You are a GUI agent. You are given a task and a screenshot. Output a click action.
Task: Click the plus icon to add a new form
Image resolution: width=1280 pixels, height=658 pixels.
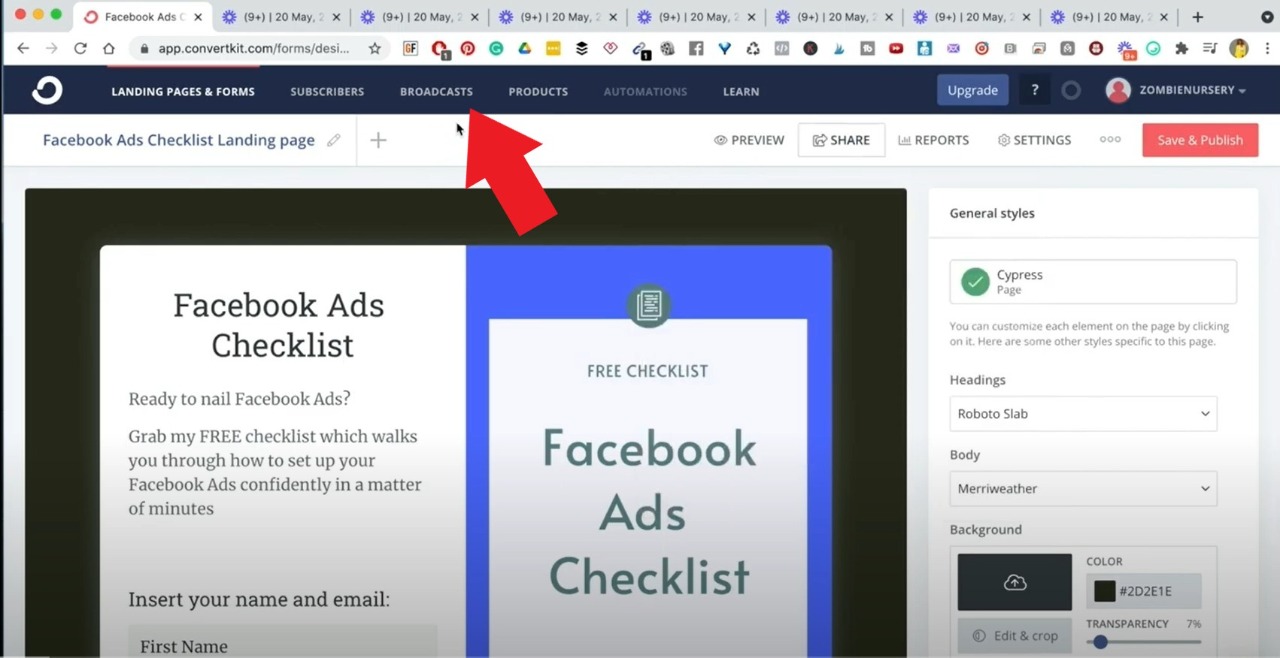point(378,140)
